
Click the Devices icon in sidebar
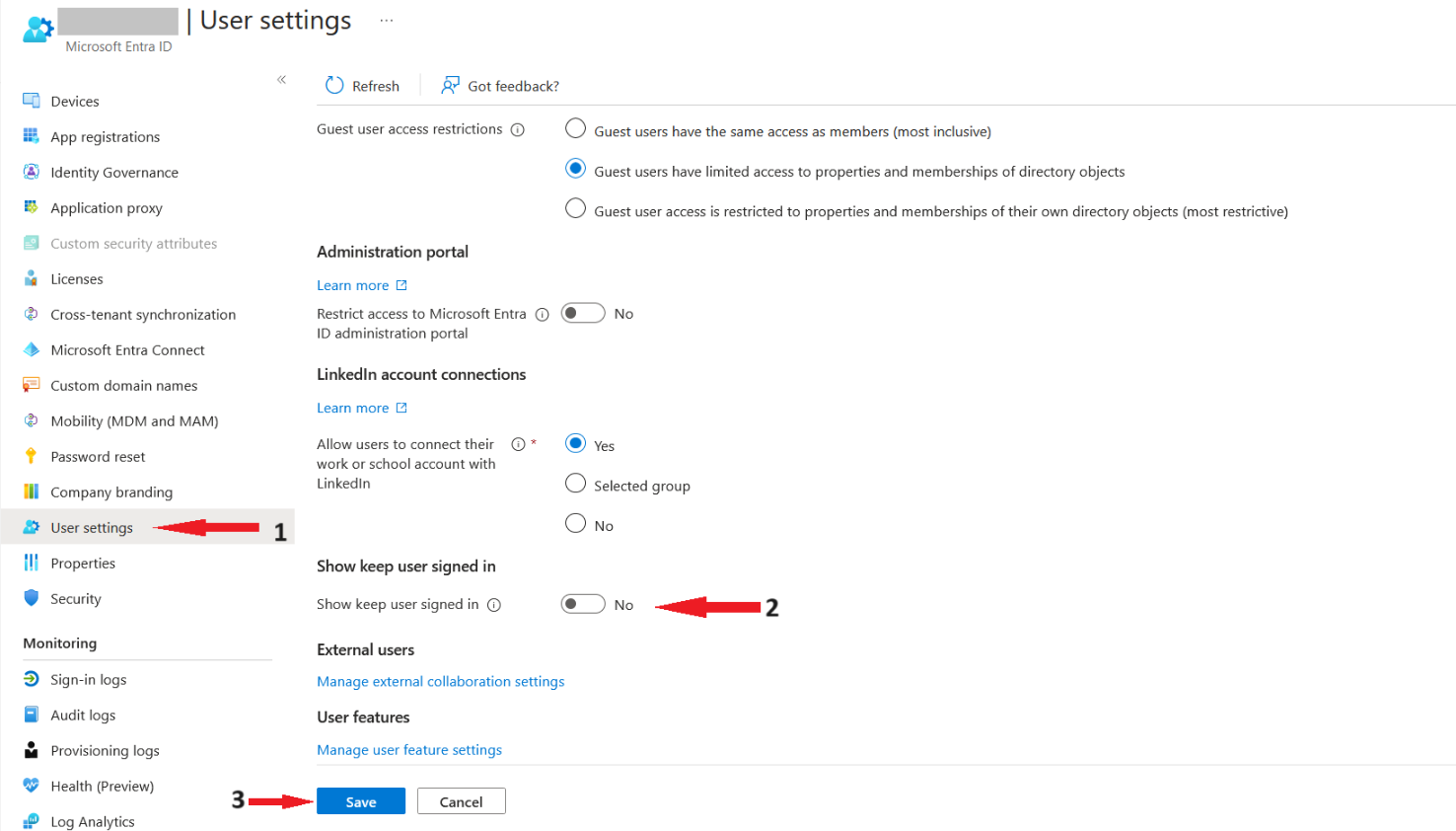tap(32, 101)
